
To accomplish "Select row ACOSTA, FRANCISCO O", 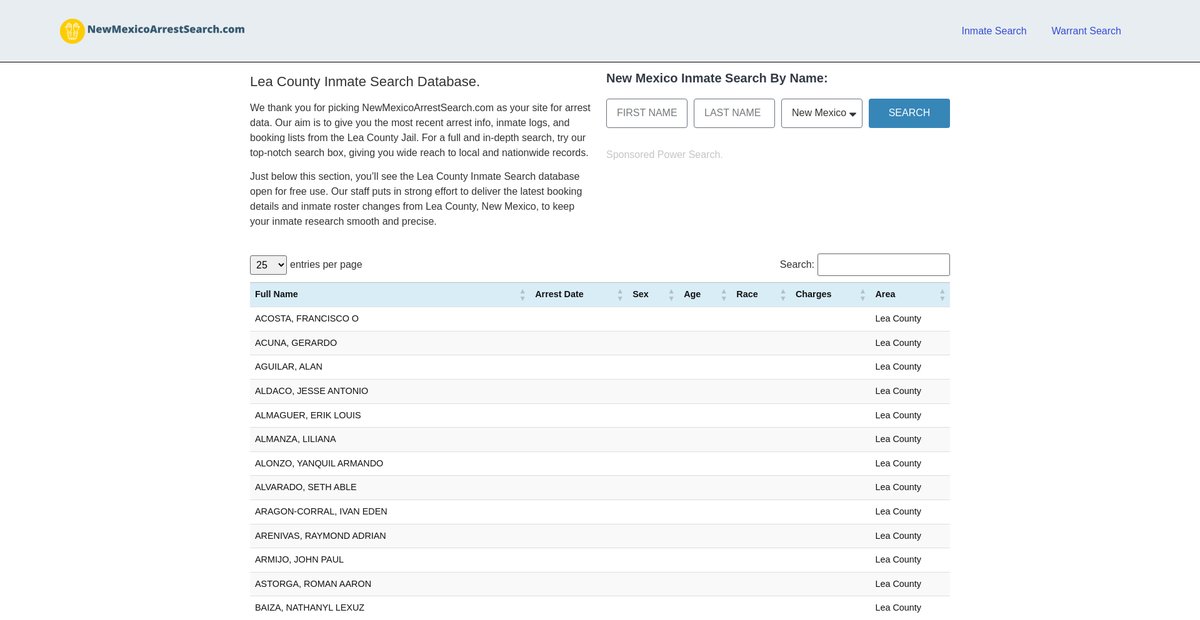I will [600, 319].
